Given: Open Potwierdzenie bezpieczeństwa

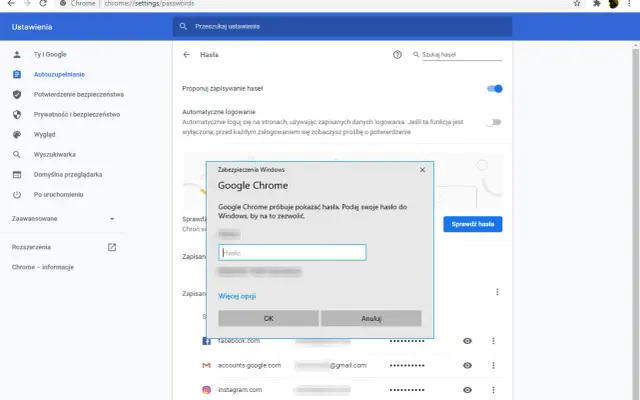Looking at the screenshot, I should click(78, 94).
